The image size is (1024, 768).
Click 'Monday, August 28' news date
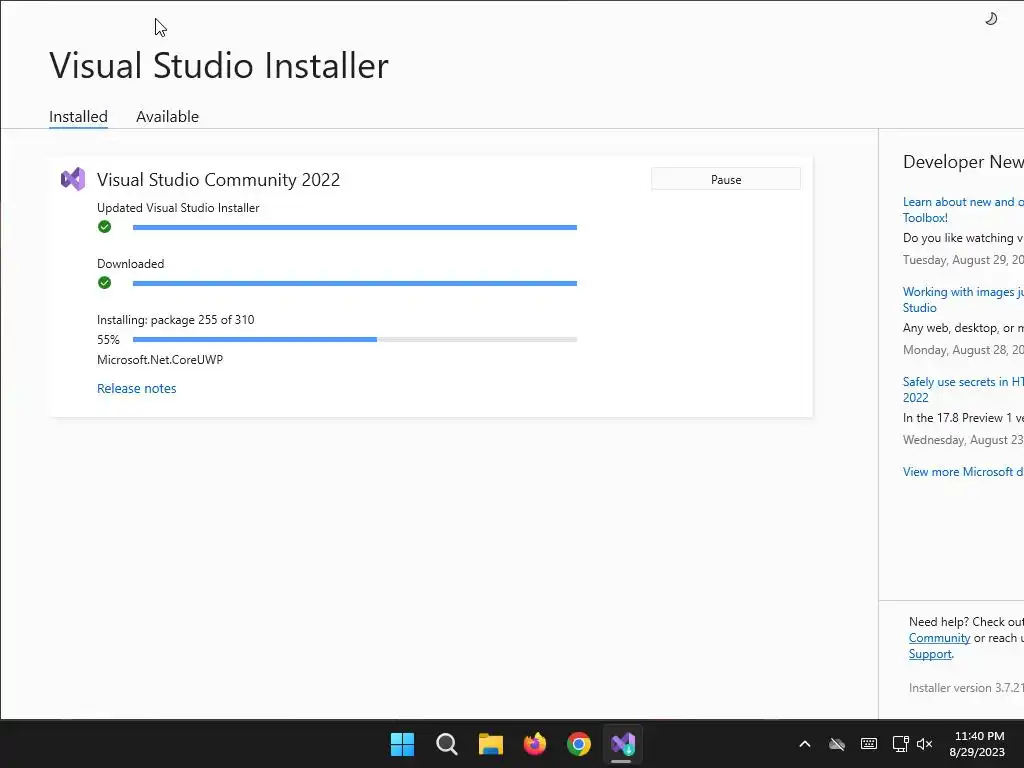963,350
